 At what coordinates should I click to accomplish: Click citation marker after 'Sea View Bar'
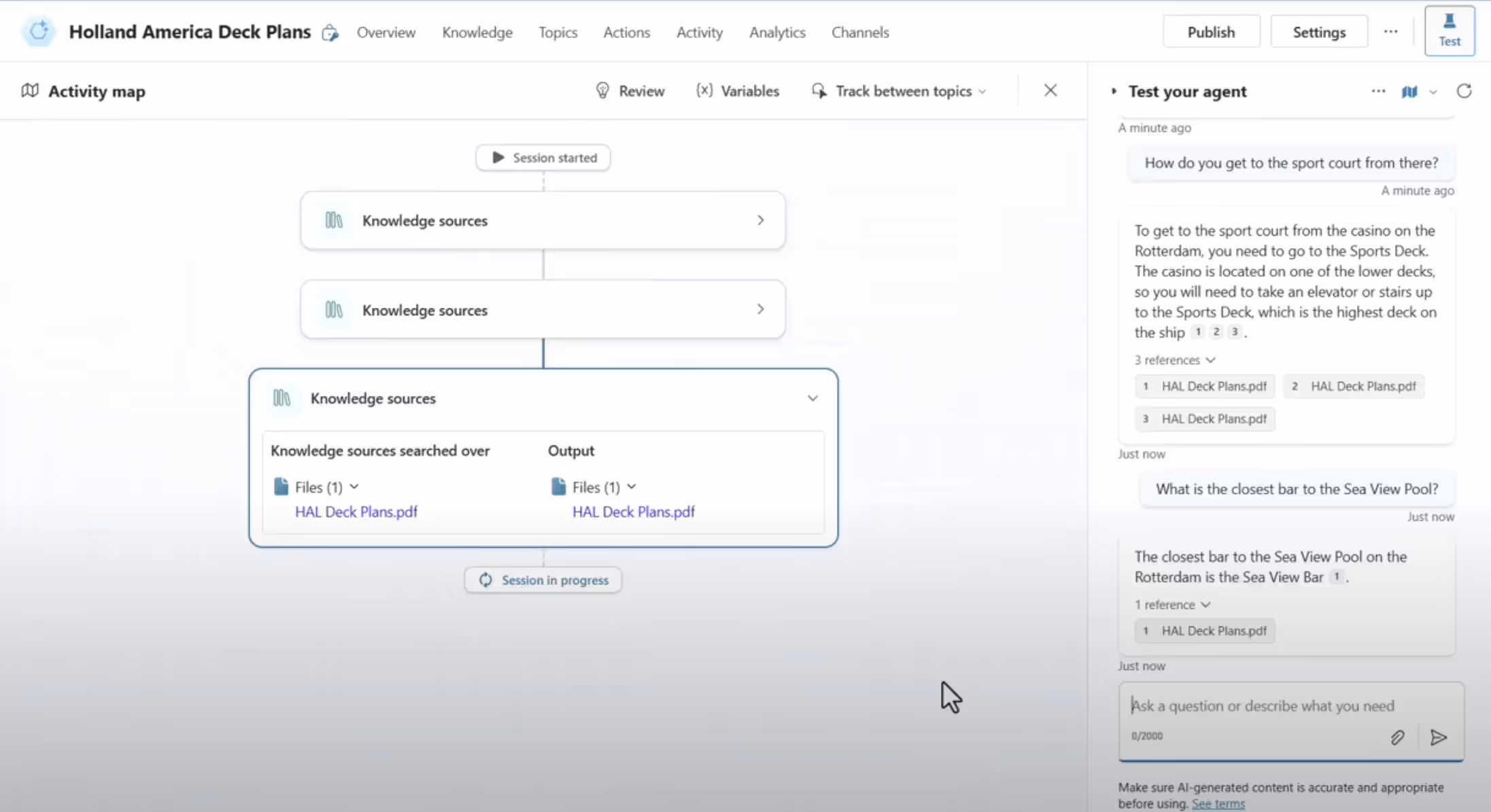[x=1337, y=577]
